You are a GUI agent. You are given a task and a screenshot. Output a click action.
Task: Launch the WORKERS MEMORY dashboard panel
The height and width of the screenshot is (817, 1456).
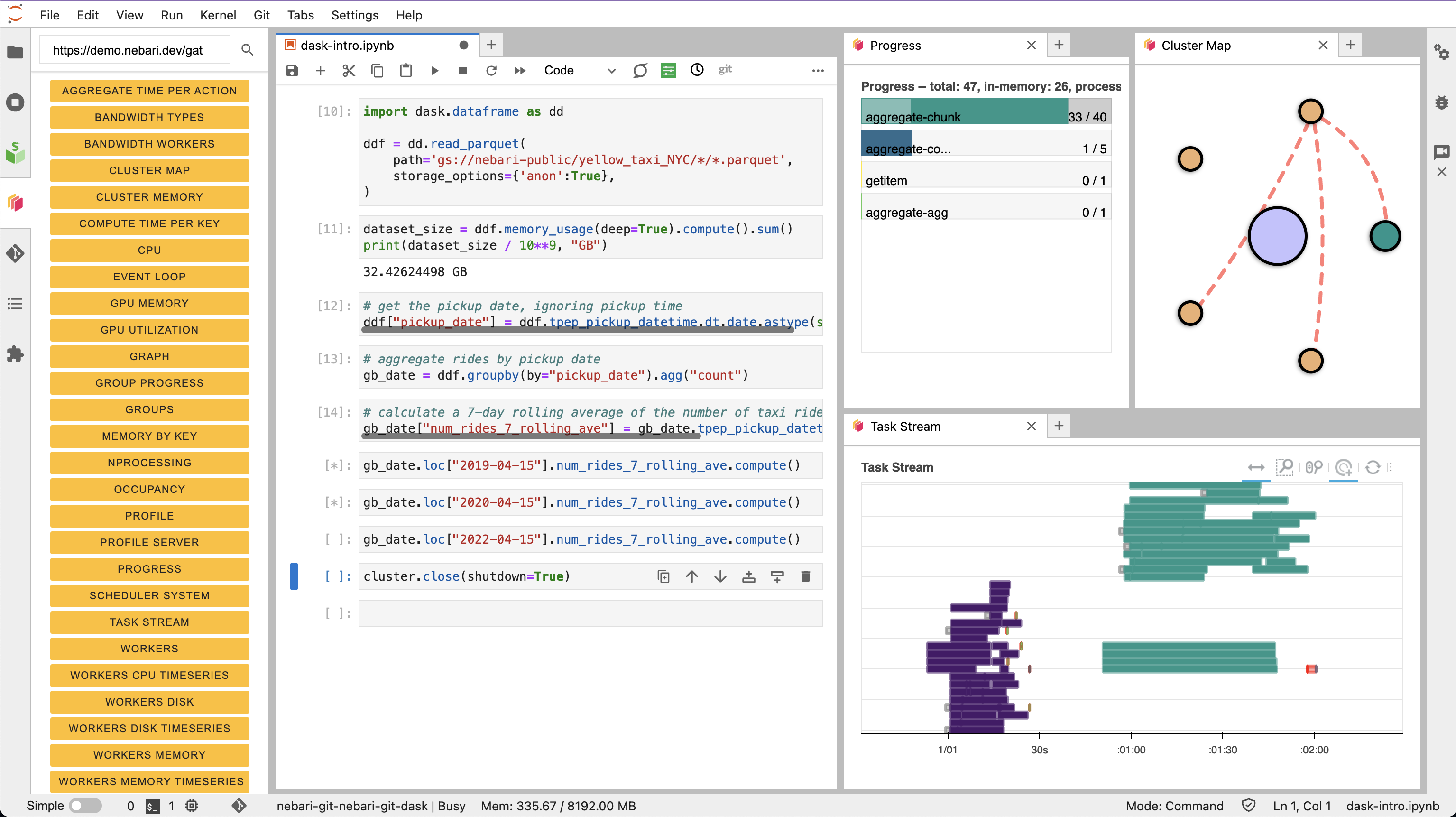149,755
